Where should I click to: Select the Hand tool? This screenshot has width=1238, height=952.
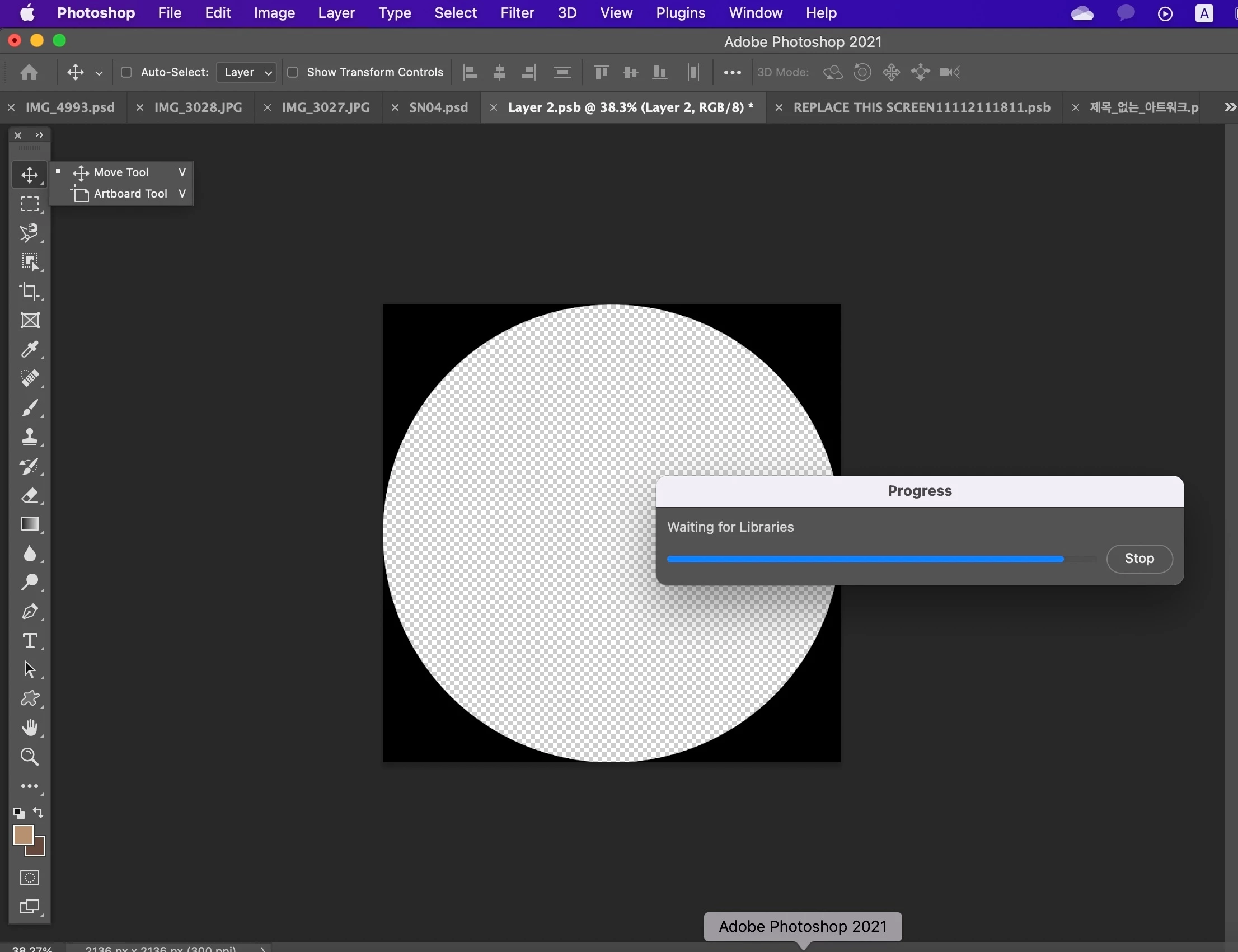[x=30, y=728]
